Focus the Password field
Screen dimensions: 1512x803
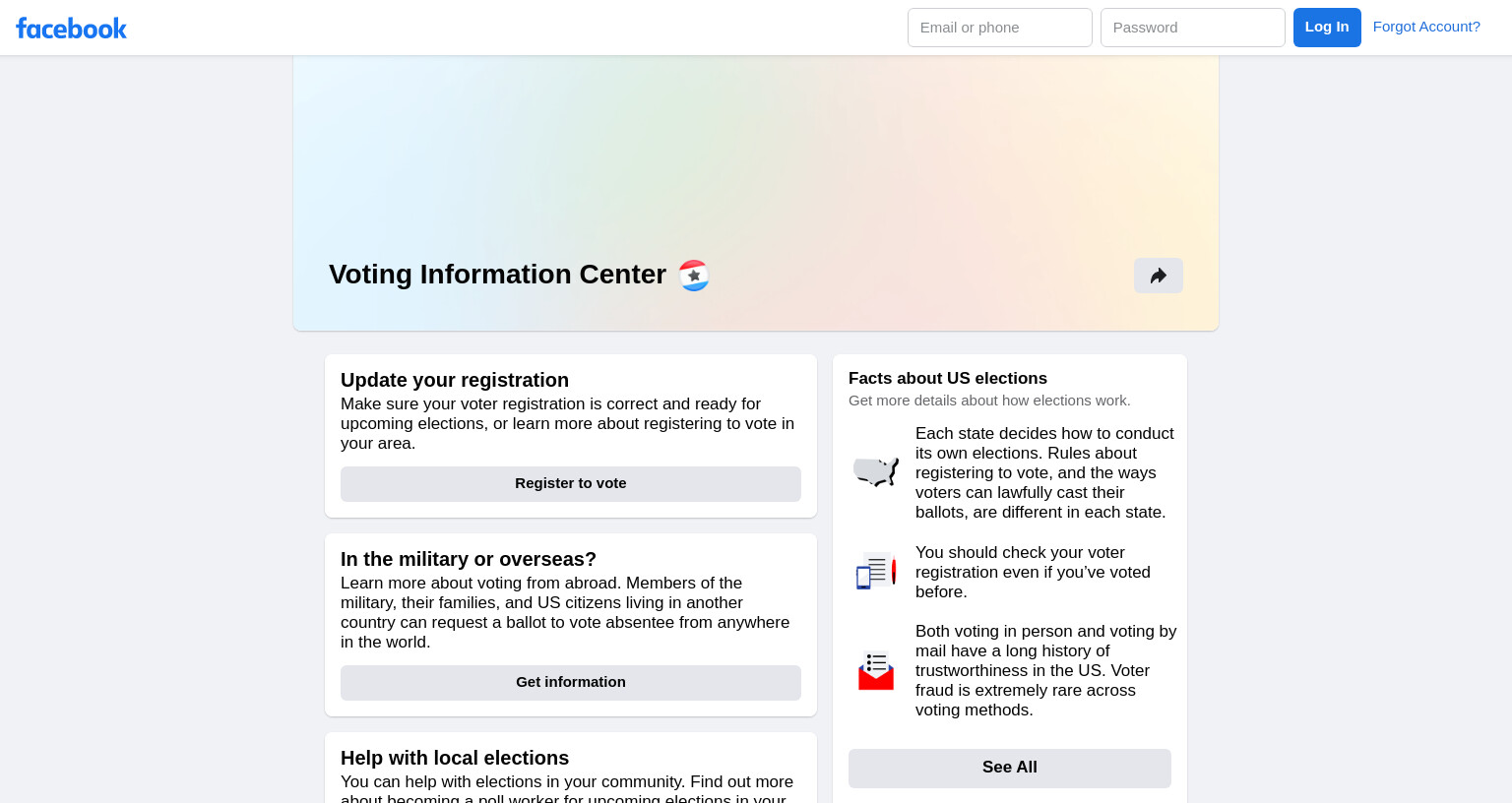pyautogui.click(x=1193, y=28)
